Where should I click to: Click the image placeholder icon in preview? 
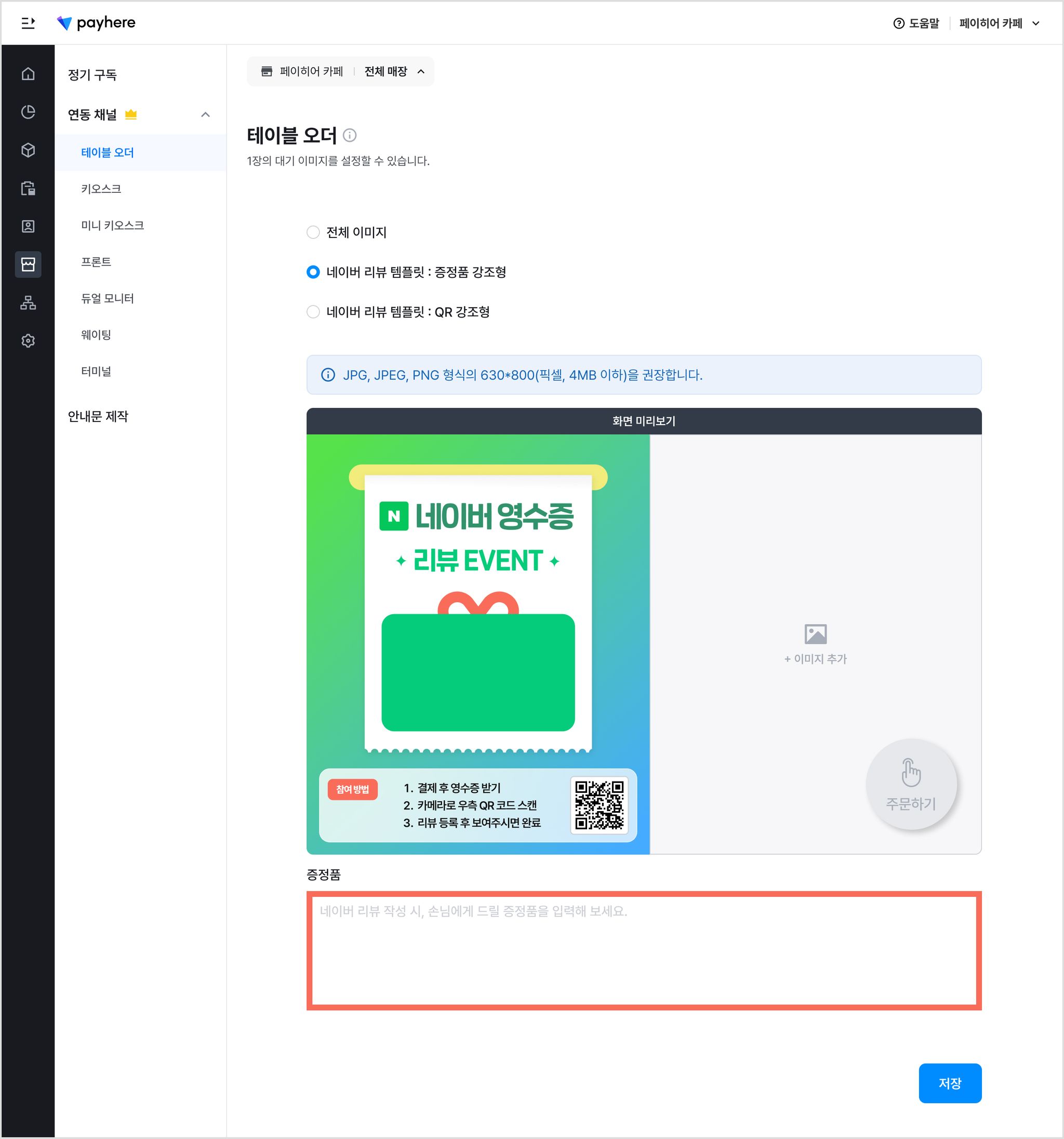[x=815, y=633]
